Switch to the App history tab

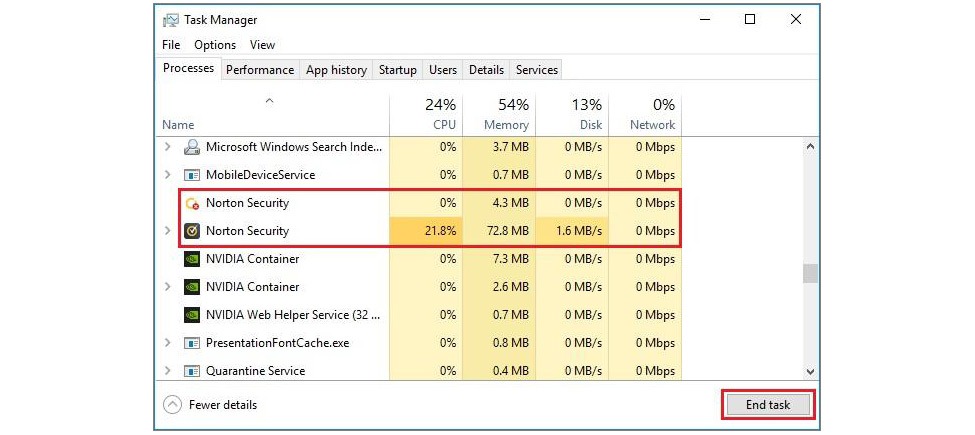coord(336,70)
